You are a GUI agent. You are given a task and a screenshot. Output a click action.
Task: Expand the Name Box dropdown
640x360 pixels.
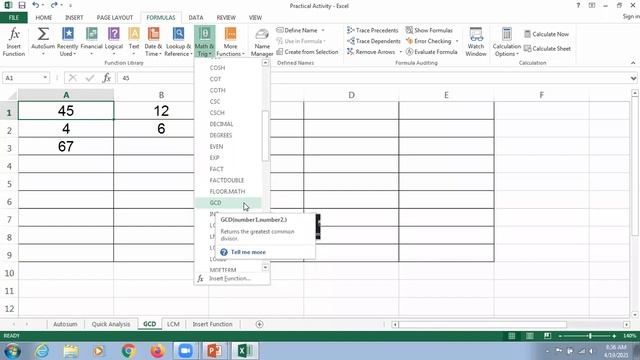click(45, 78)
